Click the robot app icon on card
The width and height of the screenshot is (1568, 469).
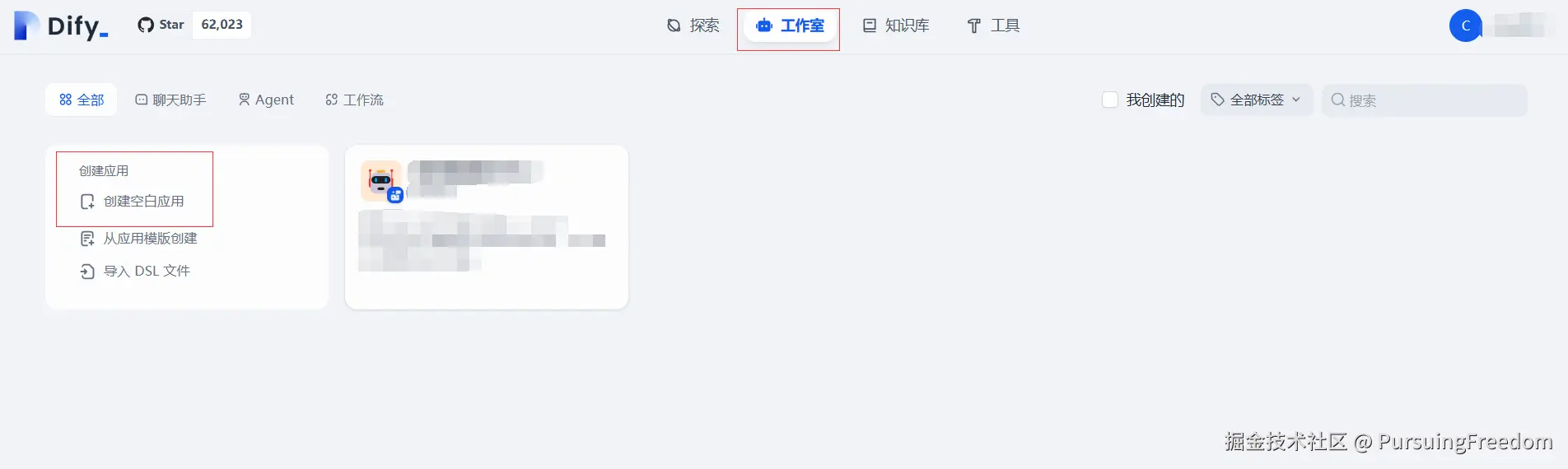(x=381, y=180)
